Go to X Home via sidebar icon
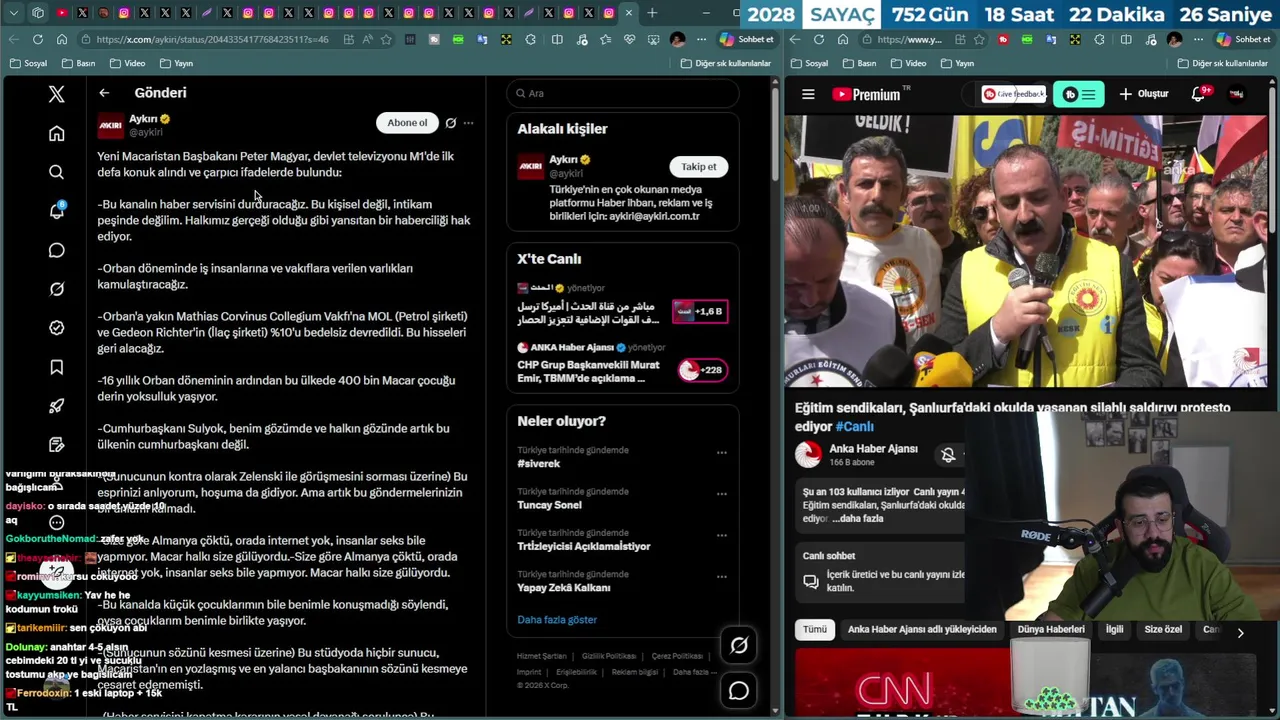1280x720 pixels. point(56,133)
